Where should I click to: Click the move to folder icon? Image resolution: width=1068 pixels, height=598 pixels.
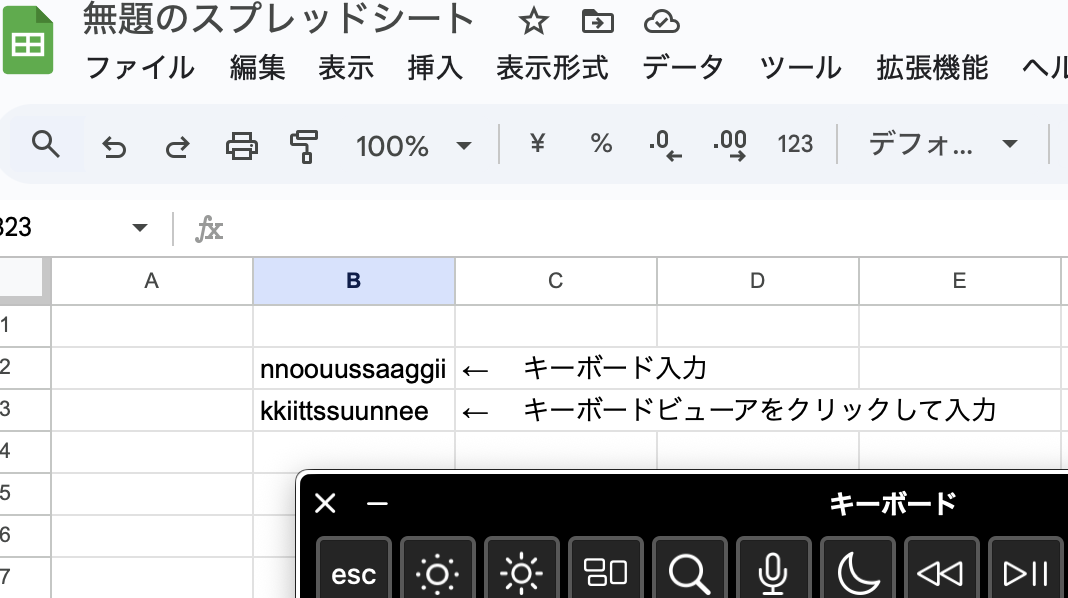point(597,21)
